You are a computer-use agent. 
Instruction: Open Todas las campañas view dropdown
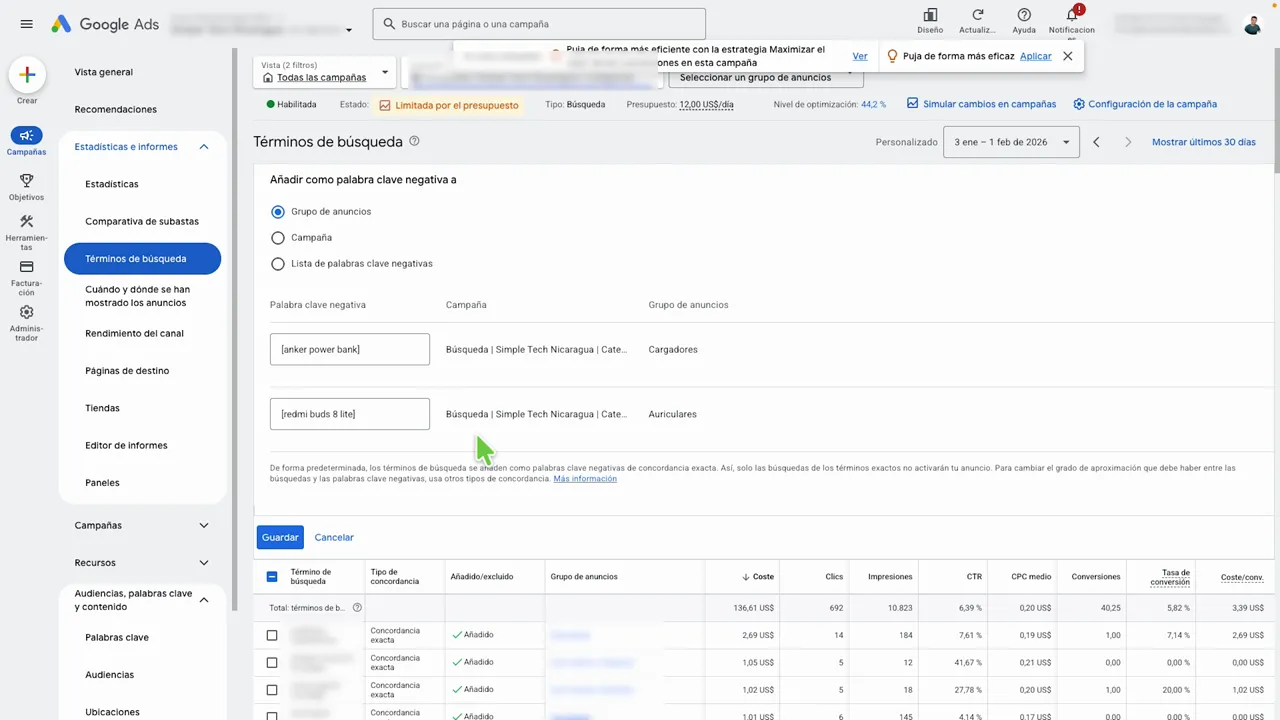[325, 72]
